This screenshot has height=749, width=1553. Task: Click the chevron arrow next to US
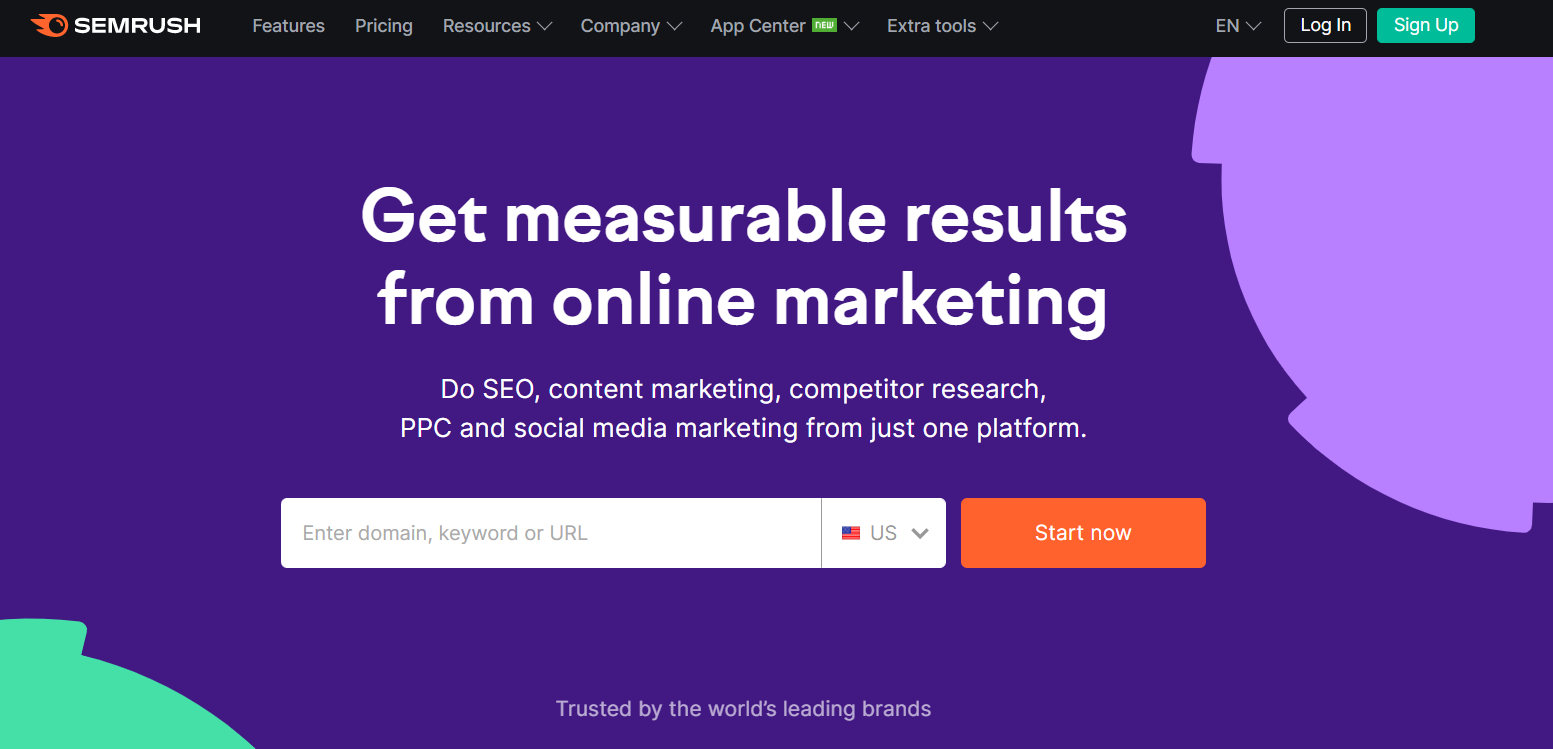click(x=920, y=533)
